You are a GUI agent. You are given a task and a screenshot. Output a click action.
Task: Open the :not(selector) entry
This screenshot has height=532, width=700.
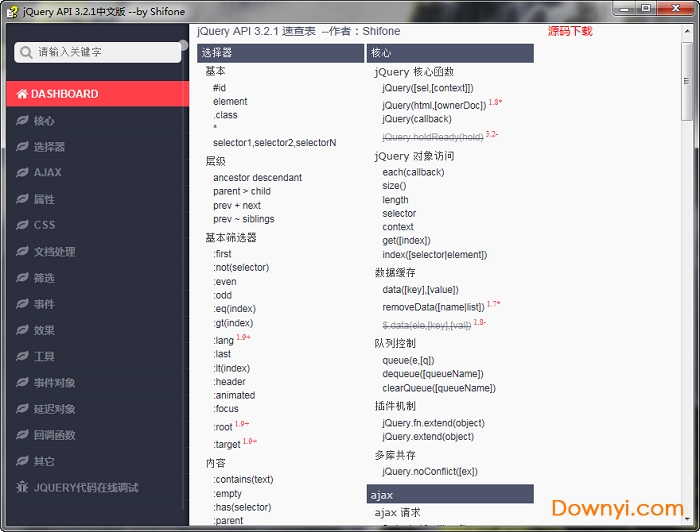(241, 268)
